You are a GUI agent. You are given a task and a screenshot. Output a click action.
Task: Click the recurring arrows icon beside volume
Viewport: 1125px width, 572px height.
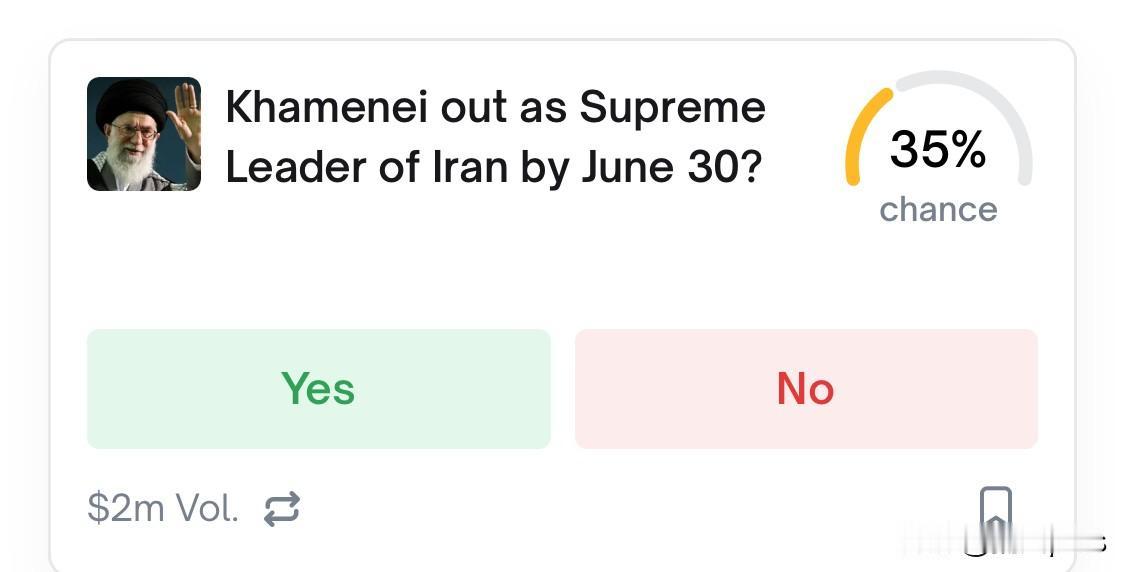282,509
